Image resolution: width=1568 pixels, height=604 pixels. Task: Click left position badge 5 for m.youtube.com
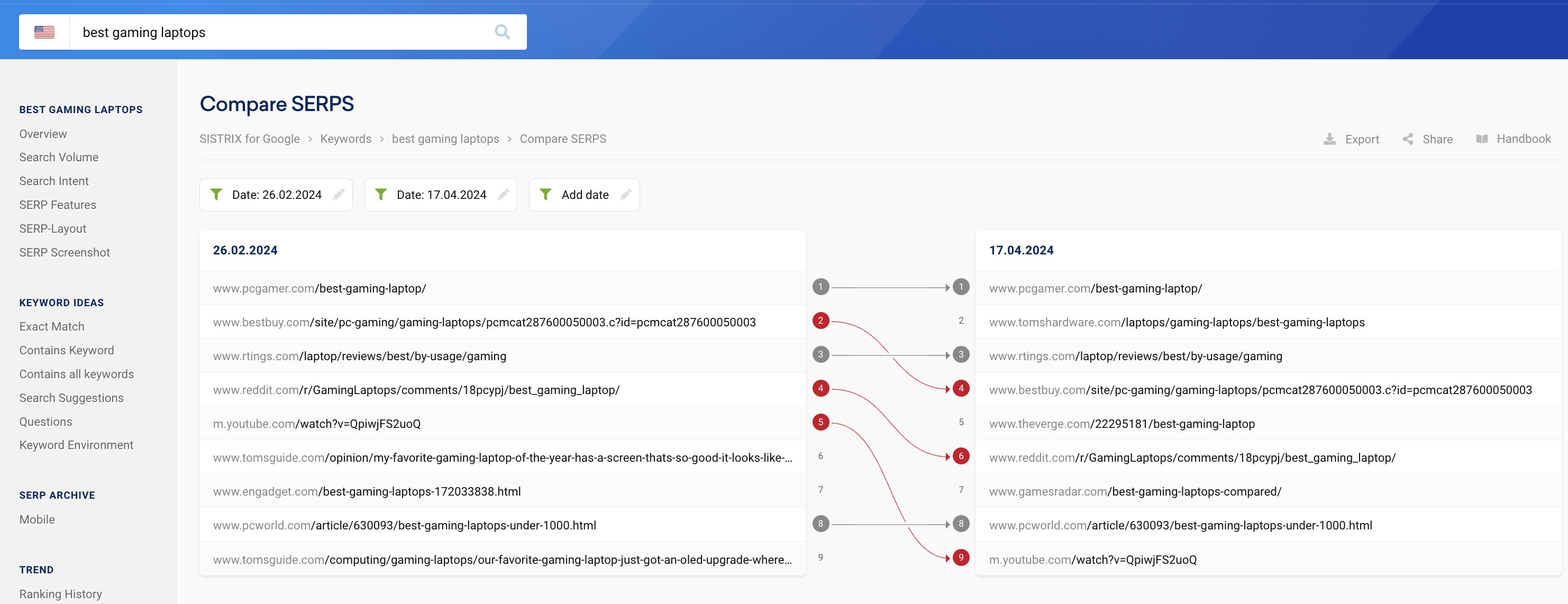[821, 422]
